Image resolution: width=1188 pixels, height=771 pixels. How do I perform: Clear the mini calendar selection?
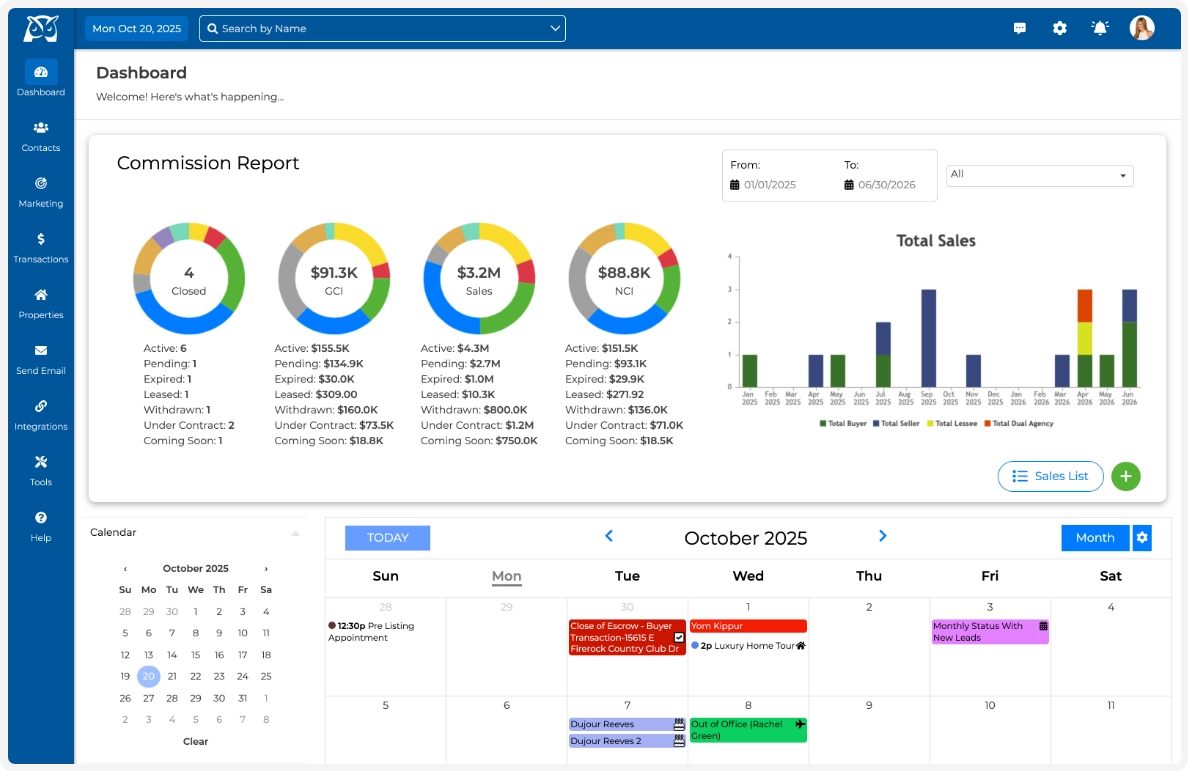point(195,741)
